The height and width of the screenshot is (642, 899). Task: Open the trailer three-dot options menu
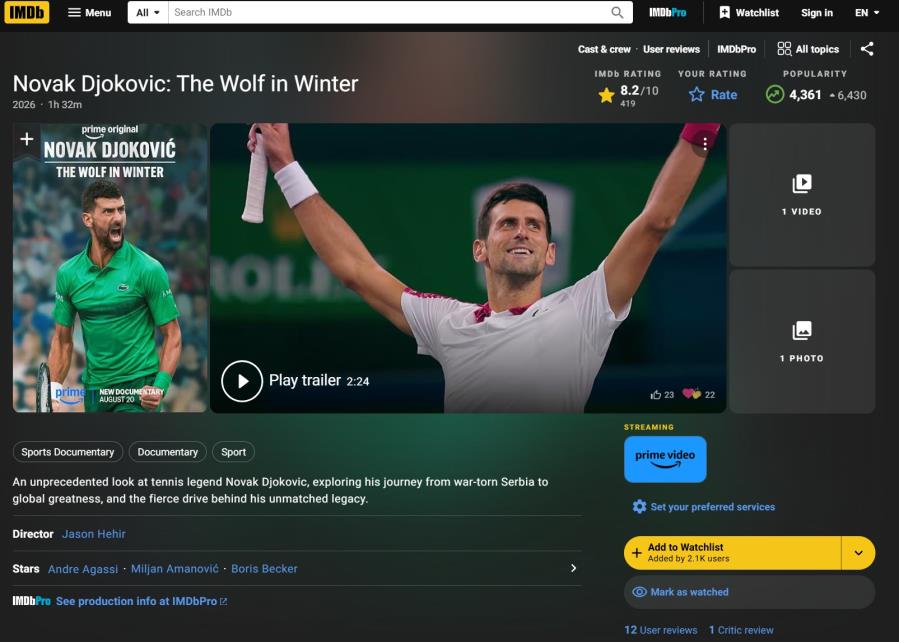click(x=705, y=143)
